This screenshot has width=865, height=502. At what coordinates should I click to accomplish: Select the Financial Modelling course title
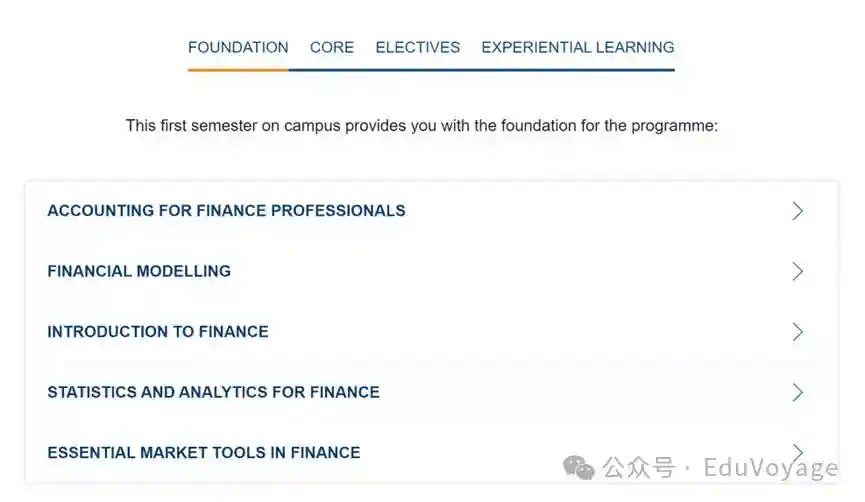click(x=139, y=271)
